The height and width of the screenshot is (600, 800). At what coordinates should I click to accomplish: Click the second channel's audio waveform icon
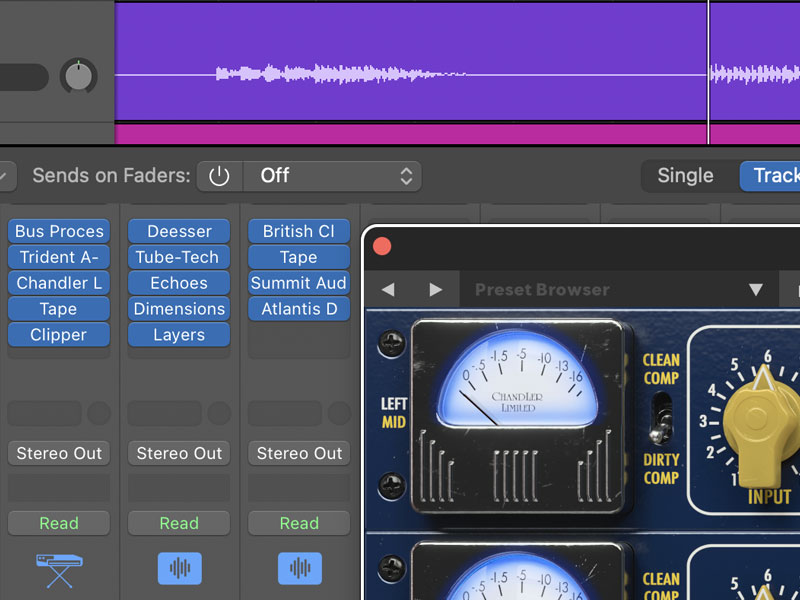[179, 569]
